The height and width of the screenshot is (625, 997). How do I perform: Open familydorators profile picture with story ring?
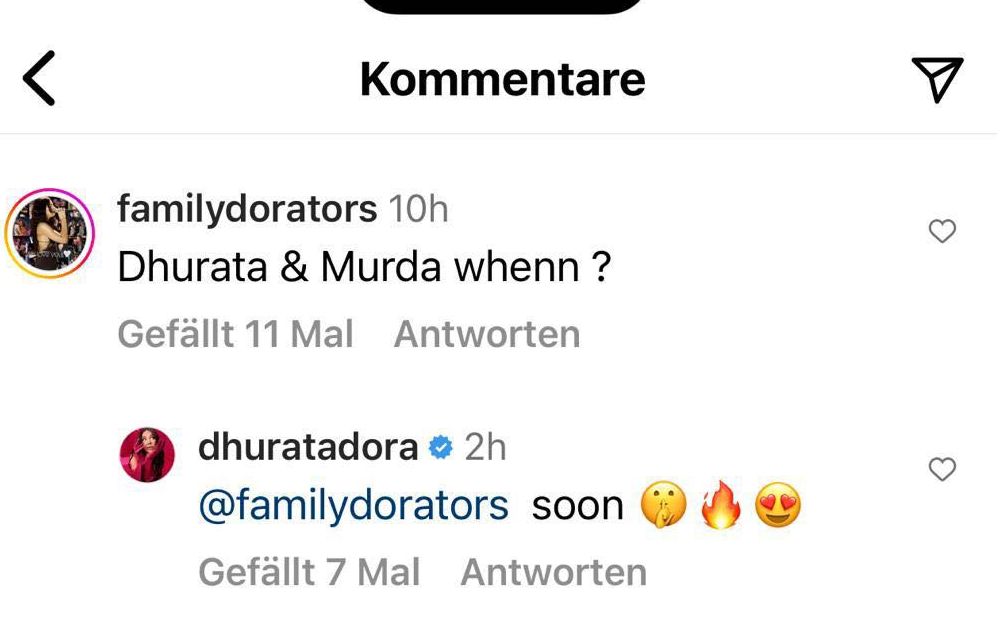(50, 233)
